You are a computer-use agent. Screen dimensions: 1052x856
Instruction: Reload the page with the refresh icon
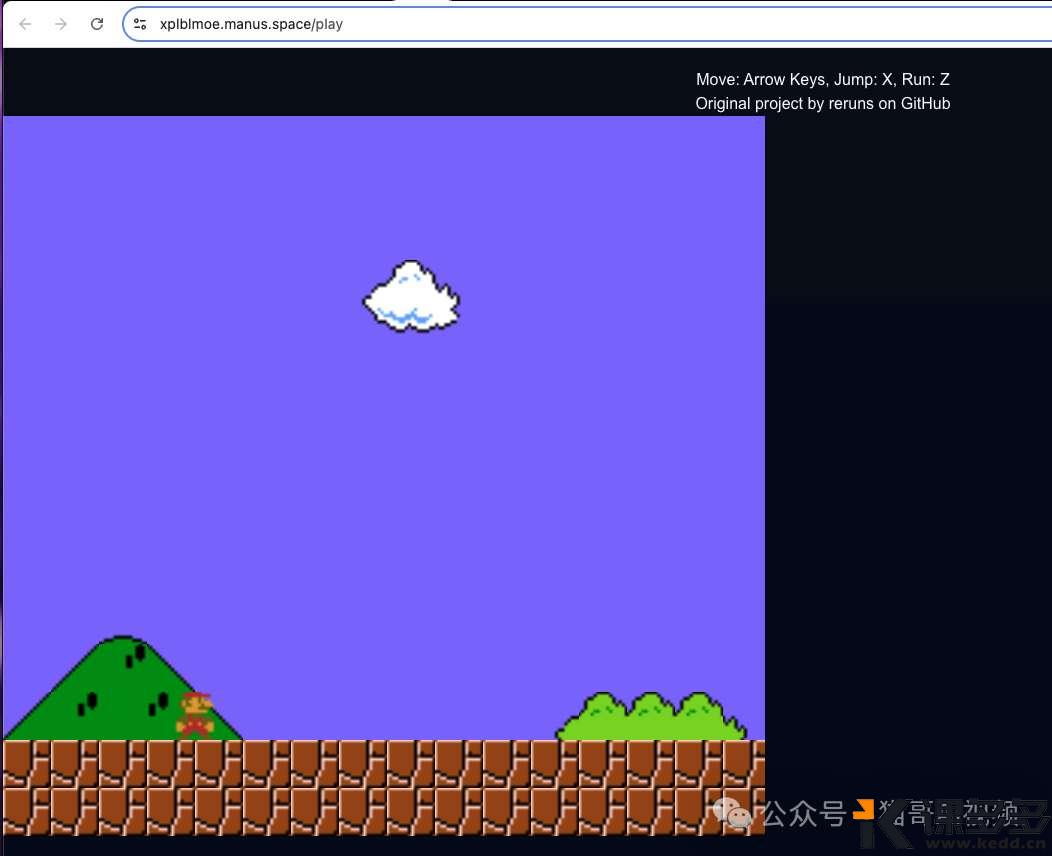coord(97,24)
